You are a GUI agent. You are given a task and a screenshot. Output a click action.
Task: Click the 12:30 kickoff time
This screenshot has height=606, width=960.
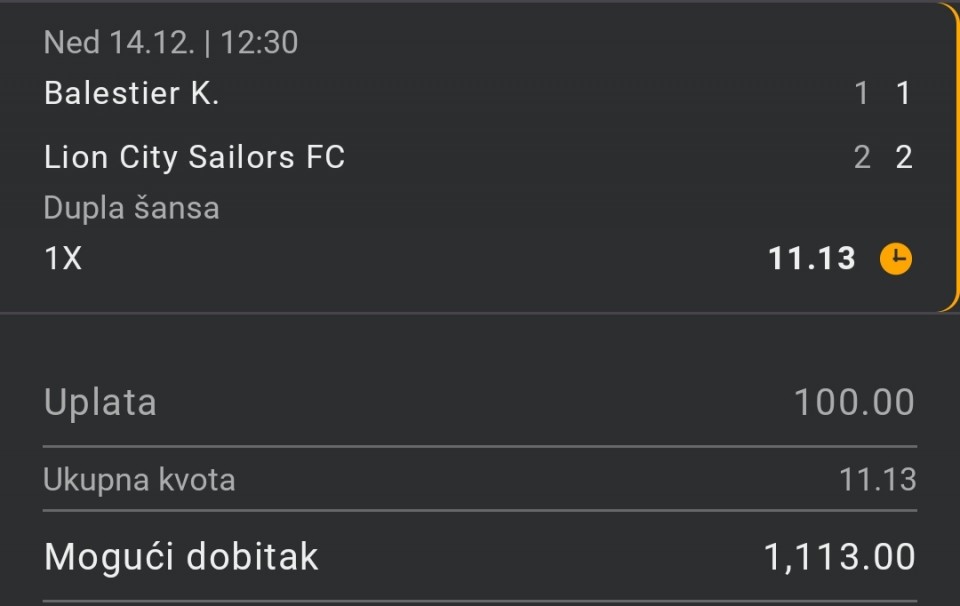(x=259, y=42)
